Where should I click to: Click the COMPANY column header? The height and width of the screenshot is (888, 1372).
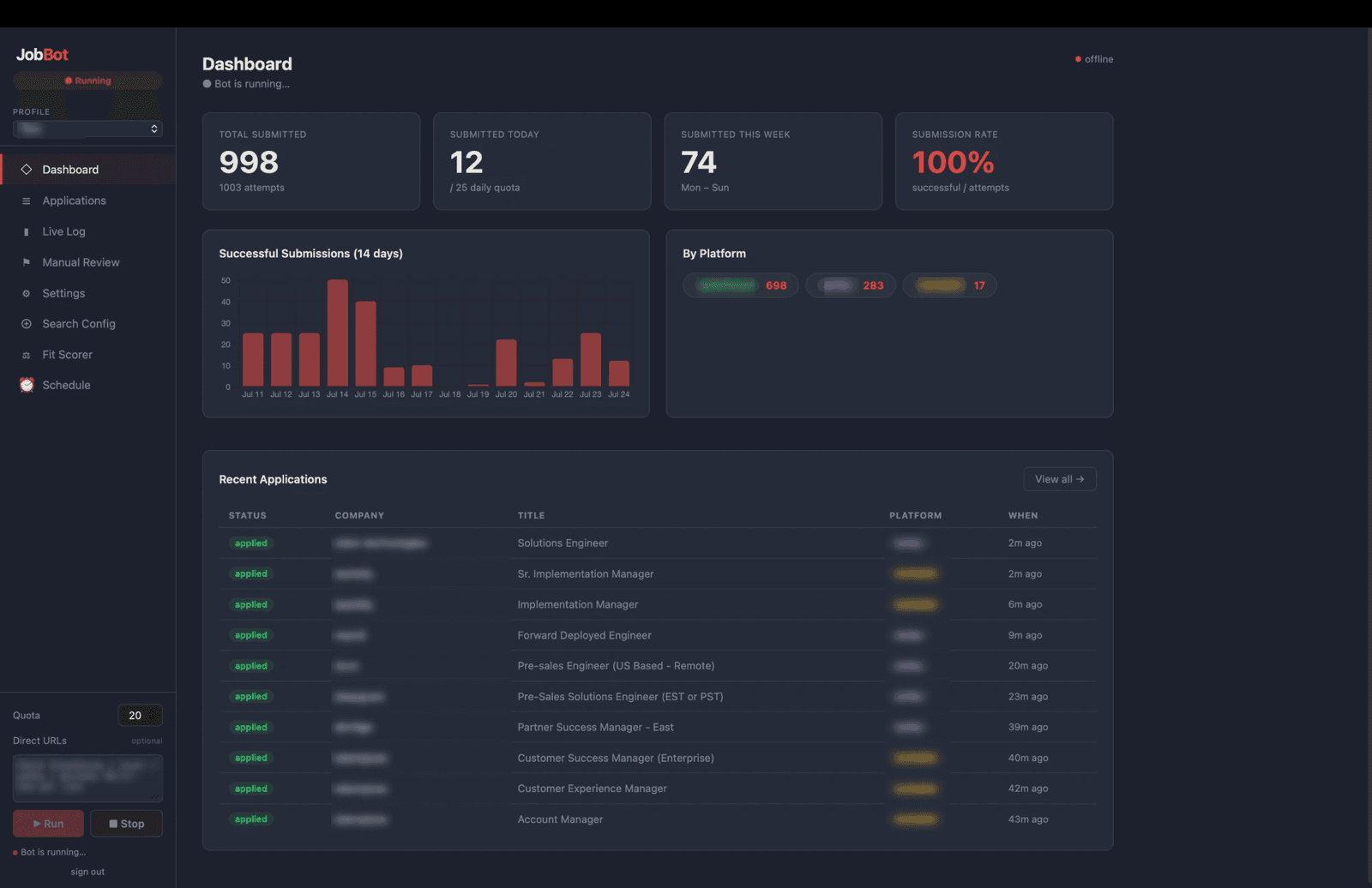click(359, 515)
